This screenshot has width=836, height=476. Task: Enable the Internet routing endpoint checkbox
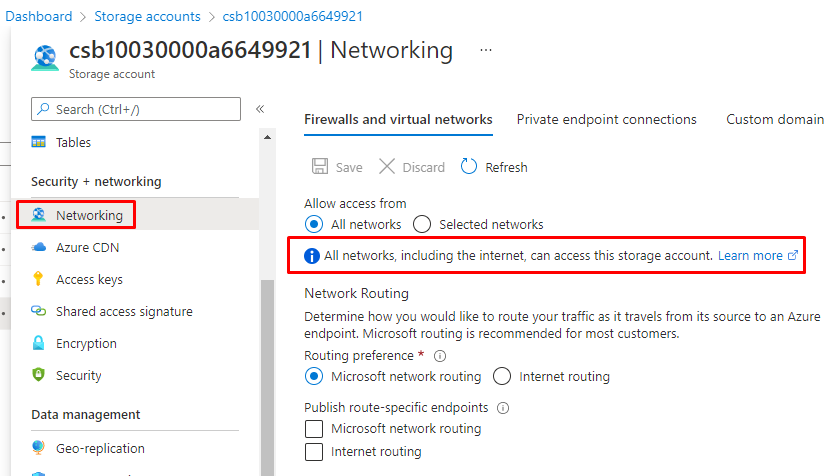(x=314, y=452)
